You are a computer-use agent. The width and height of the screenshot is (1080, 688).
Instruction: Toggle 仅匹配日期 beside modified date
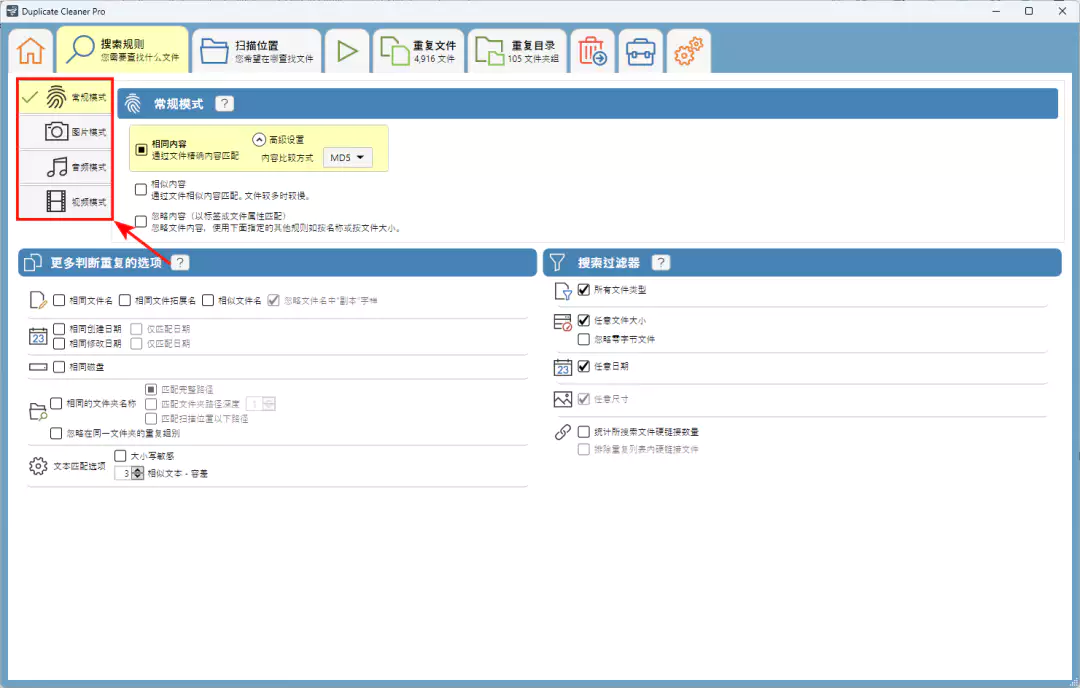[136, 343]
